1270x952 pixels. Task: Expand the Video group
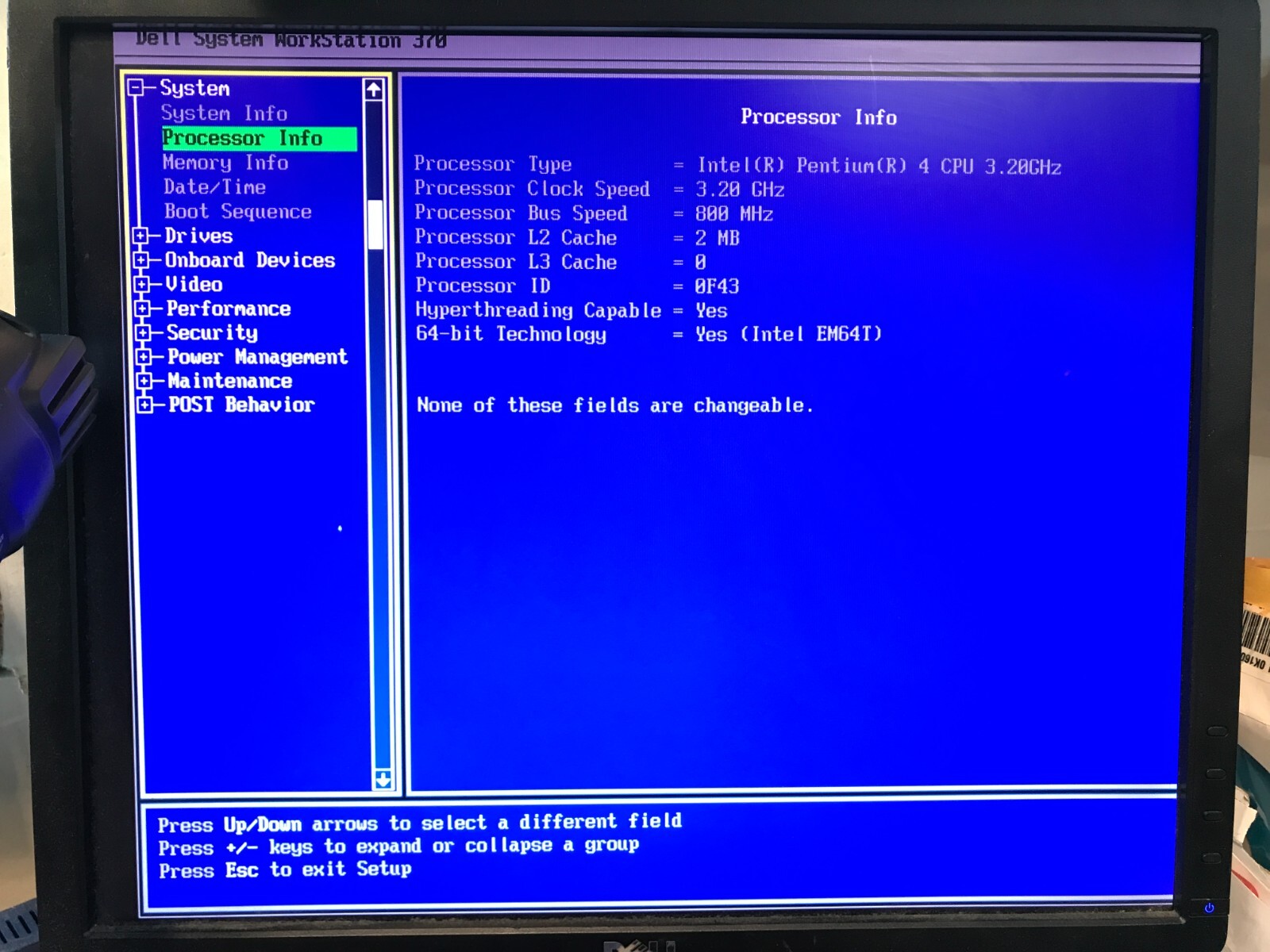coord(143,285)
